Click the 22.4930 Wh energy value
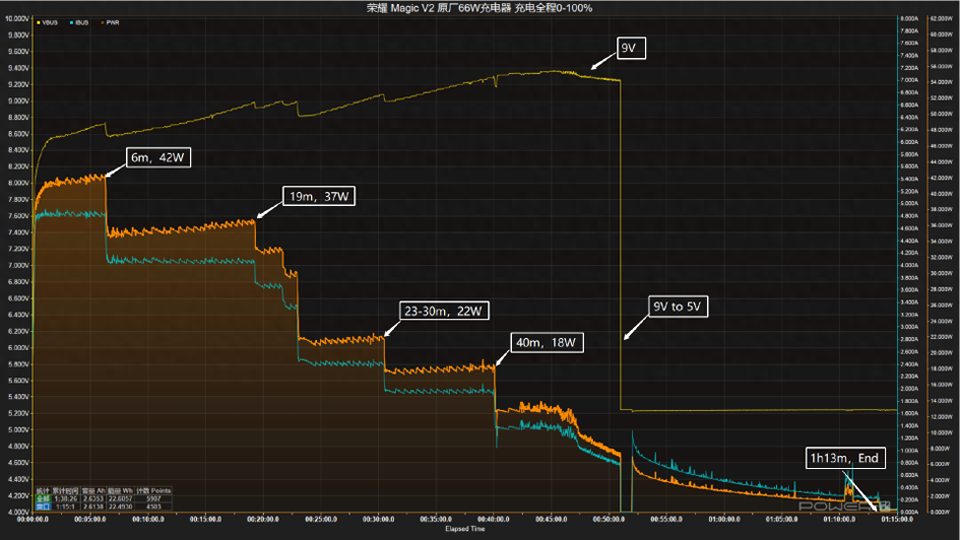The image size is (960, 540). [121, 506]
